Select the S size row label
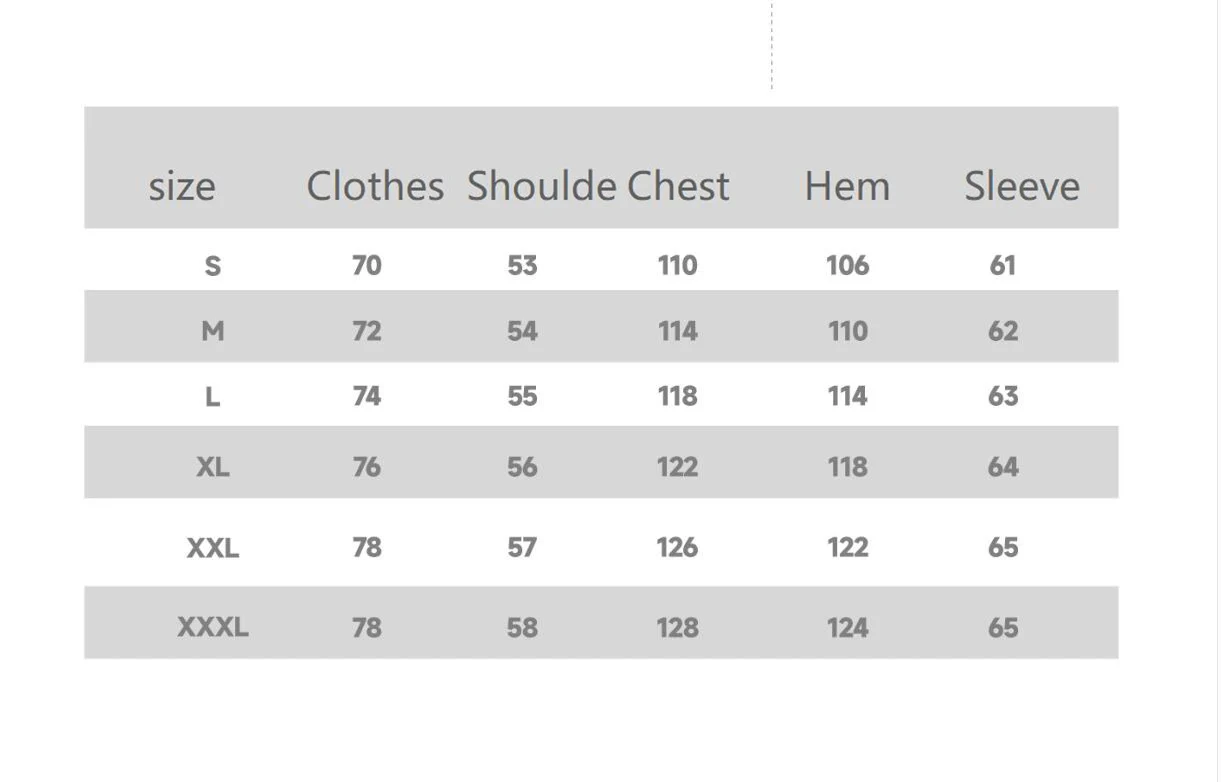1221x782 pixels. pos(212,266)
